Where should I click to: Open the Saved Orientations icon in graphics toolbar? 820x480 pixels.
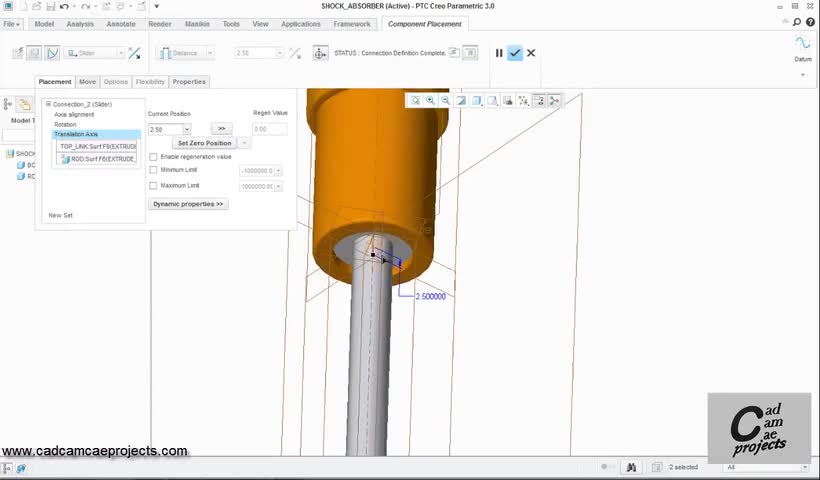pyautogui.click(x=493, y=100)
